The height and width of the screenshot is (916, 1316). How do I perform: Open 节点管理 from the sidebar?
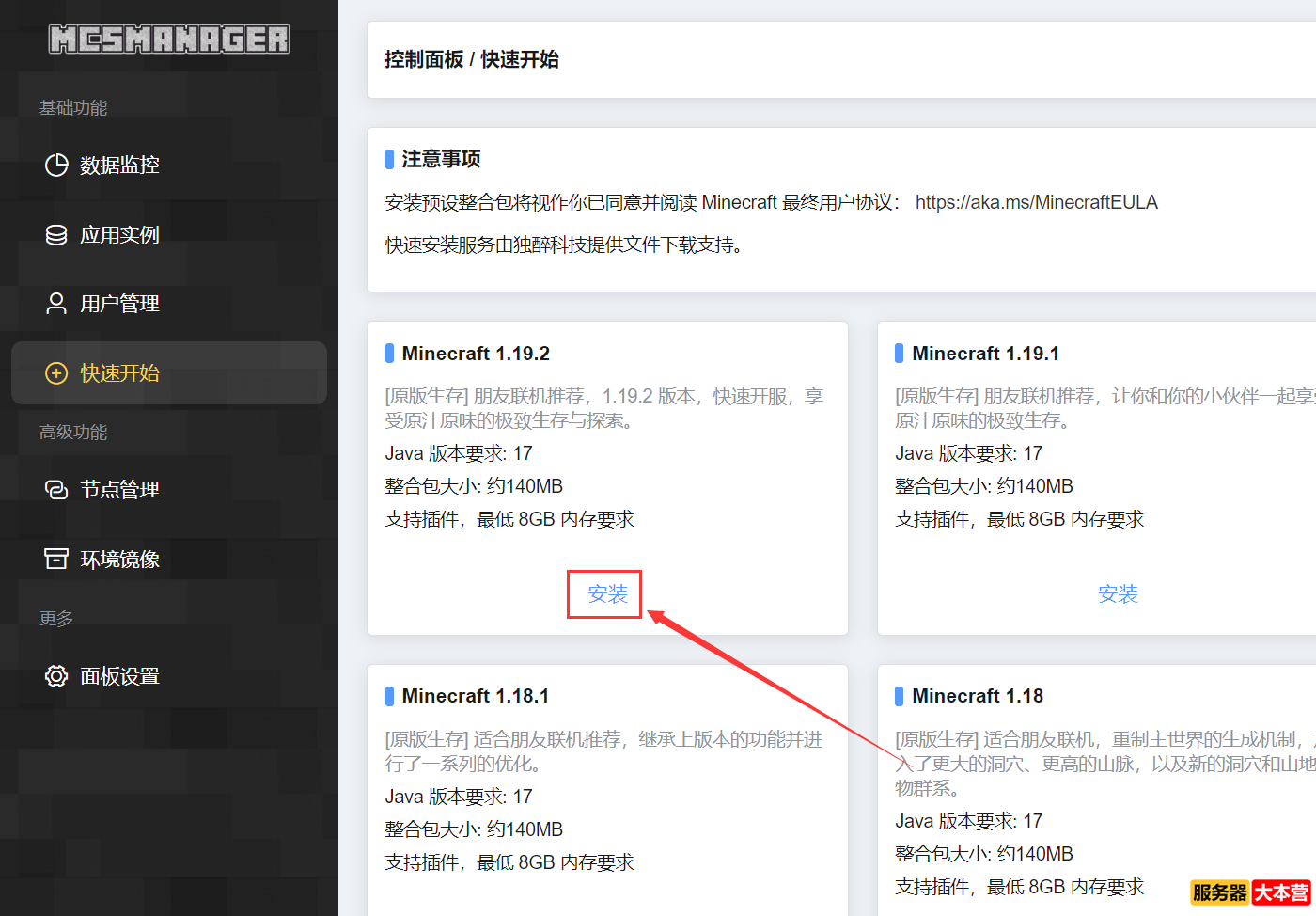[119, 490]
